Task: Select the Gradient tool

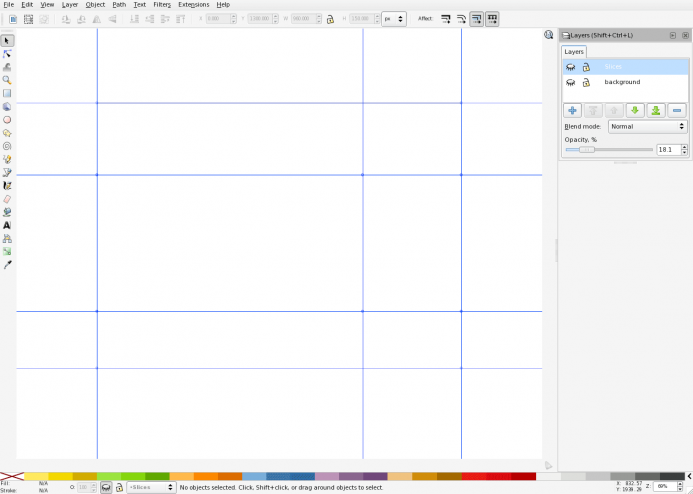Action: [7, 251]
